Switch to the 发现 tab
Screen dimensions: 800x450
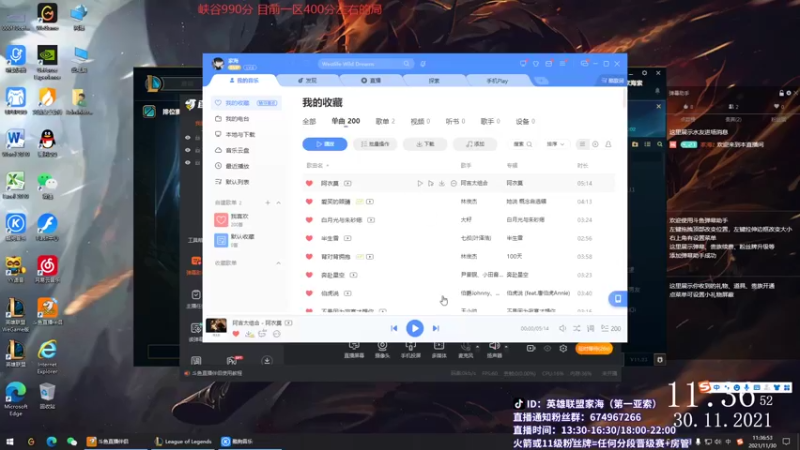click(308, 81)
